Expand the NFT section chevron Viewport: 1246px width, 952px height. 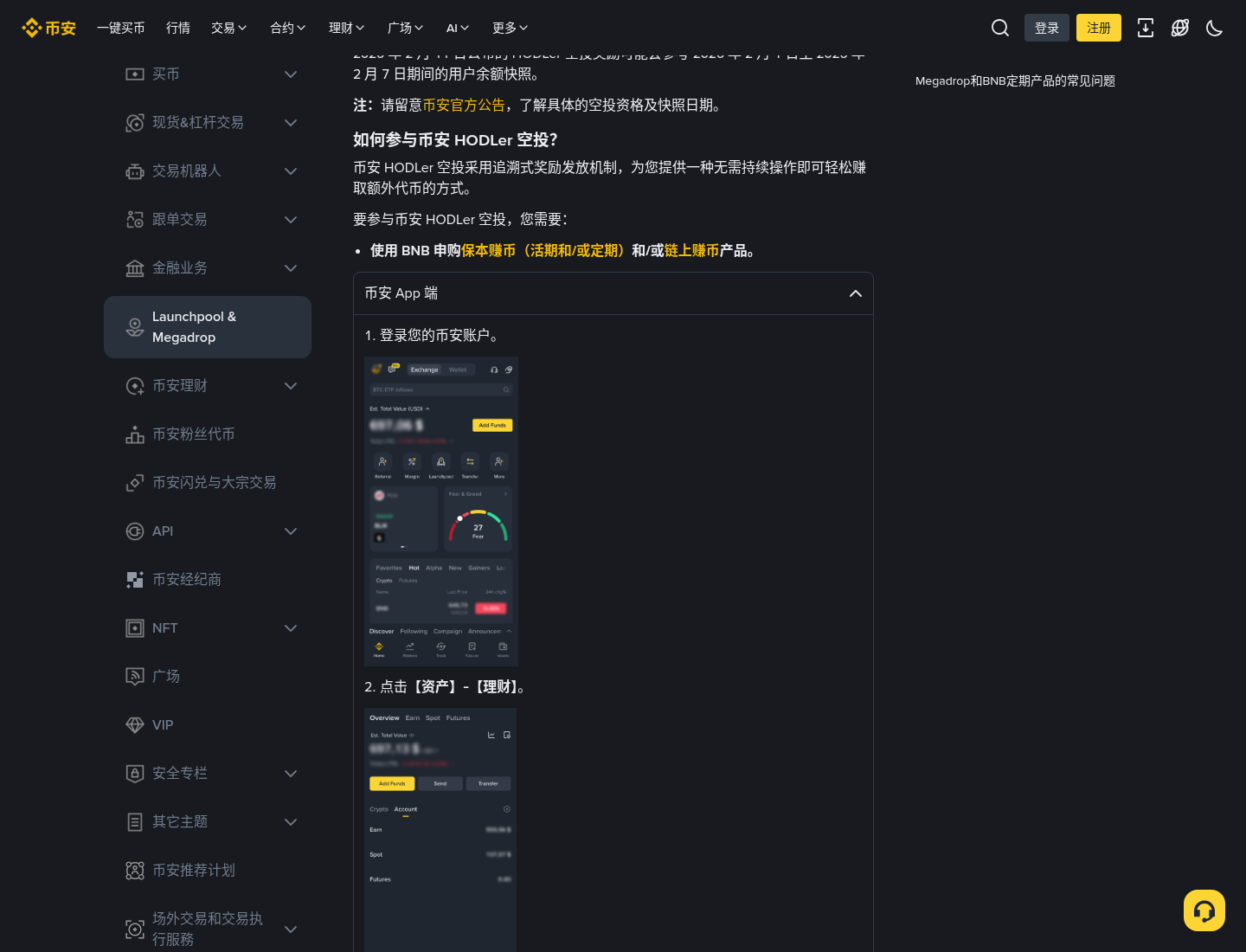[x=291, y=628]
